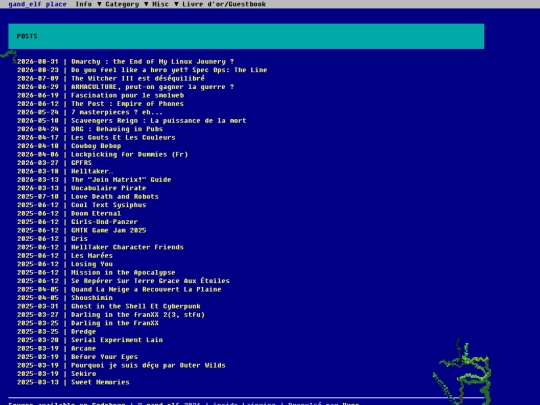
Task: Open the Girls-Und-Panzer post
Action: point(104,222)
